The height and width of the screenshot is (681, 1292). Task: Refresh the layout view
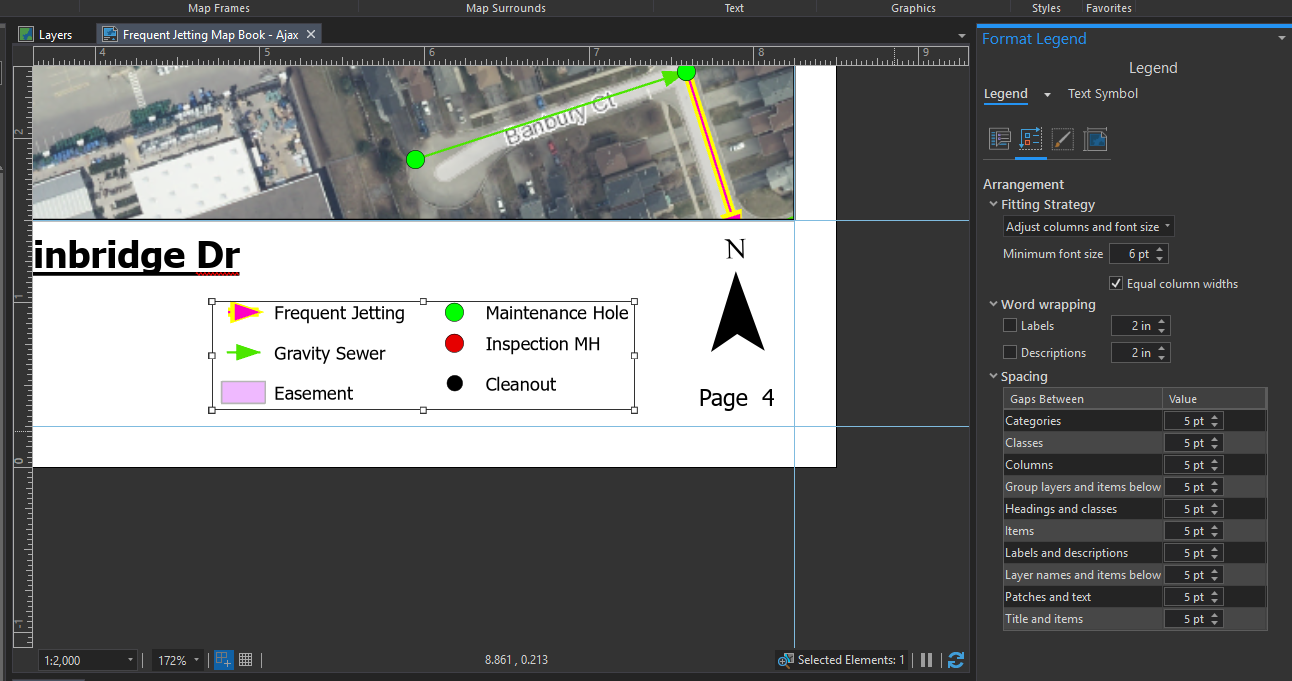[956, 660]
